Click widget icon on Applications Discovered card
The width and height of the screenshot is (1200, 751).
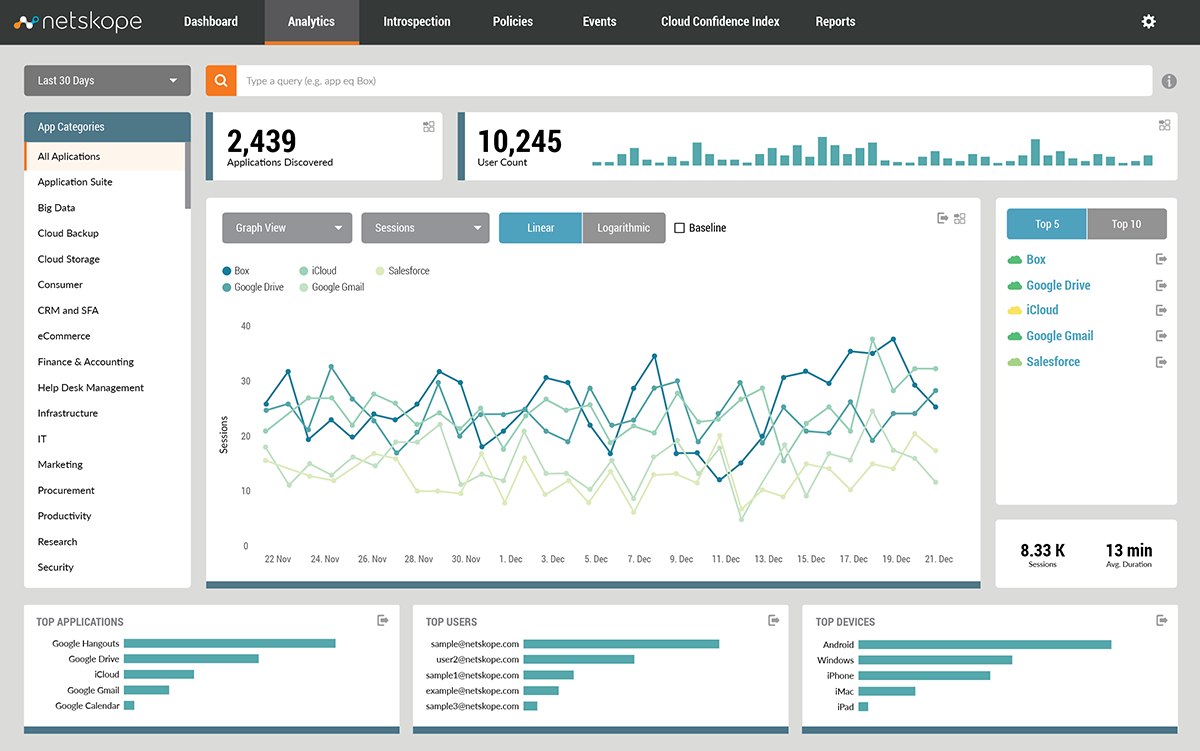click(x=429, y=126)
